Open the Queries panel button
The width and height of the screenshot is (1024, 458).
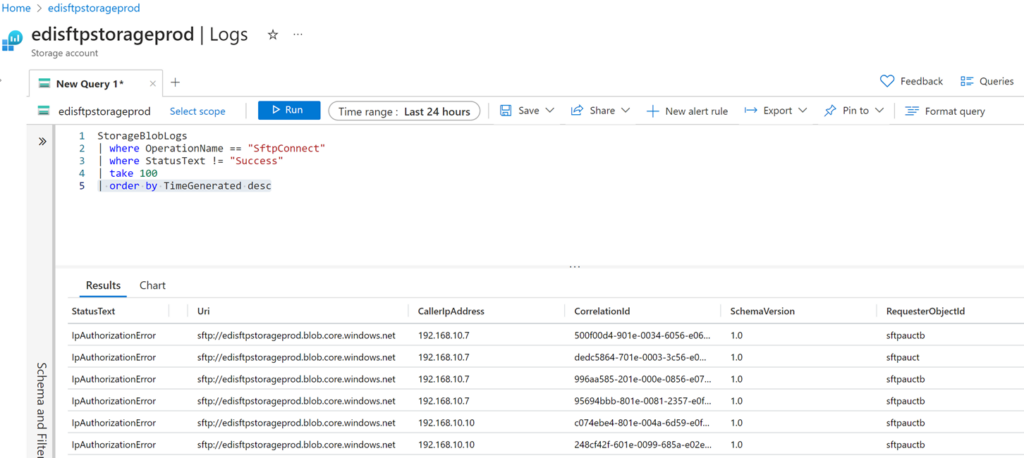click(987, 81)
